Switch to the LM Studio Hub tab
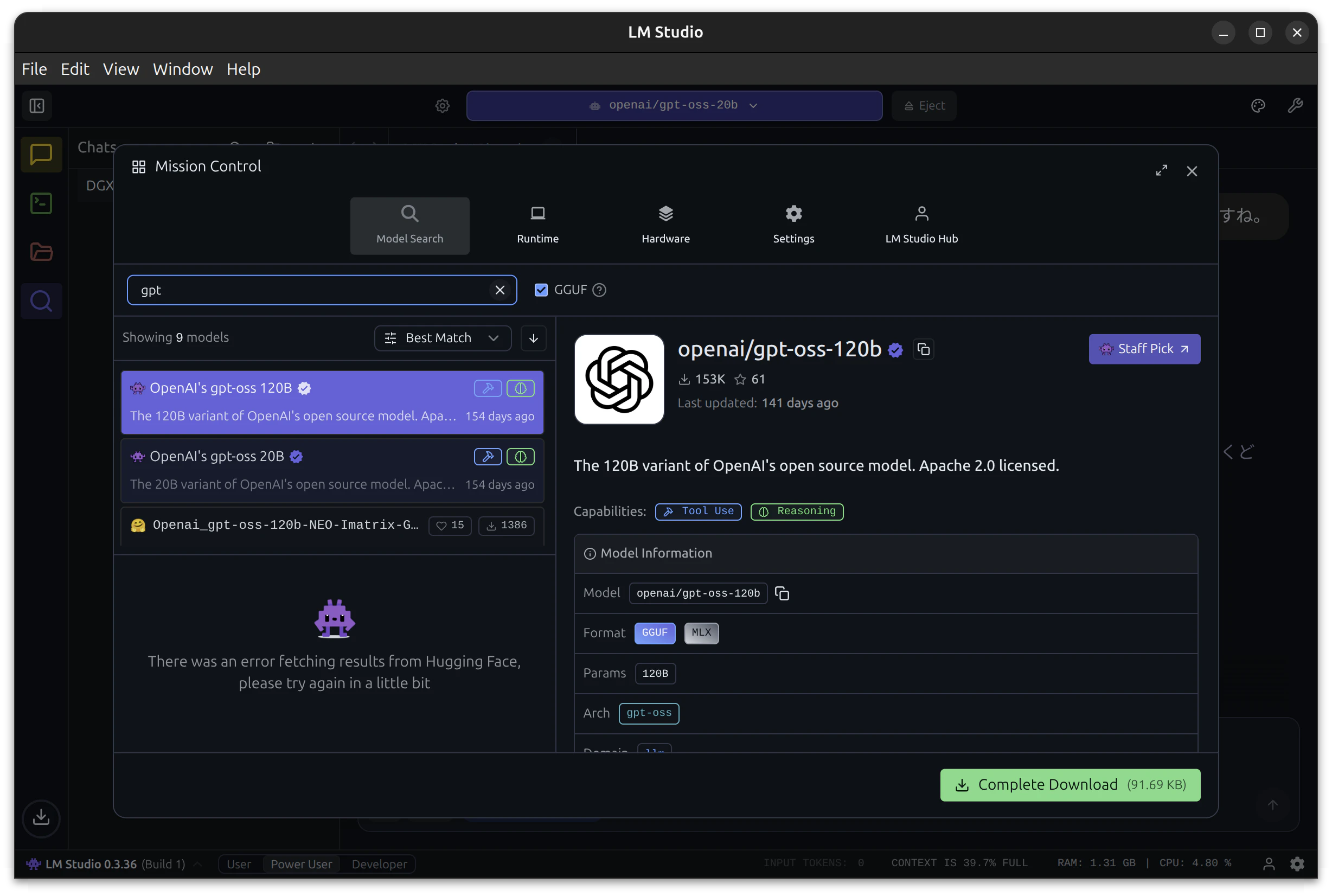The image size is (1332, 896). click(x=921, y=226)
